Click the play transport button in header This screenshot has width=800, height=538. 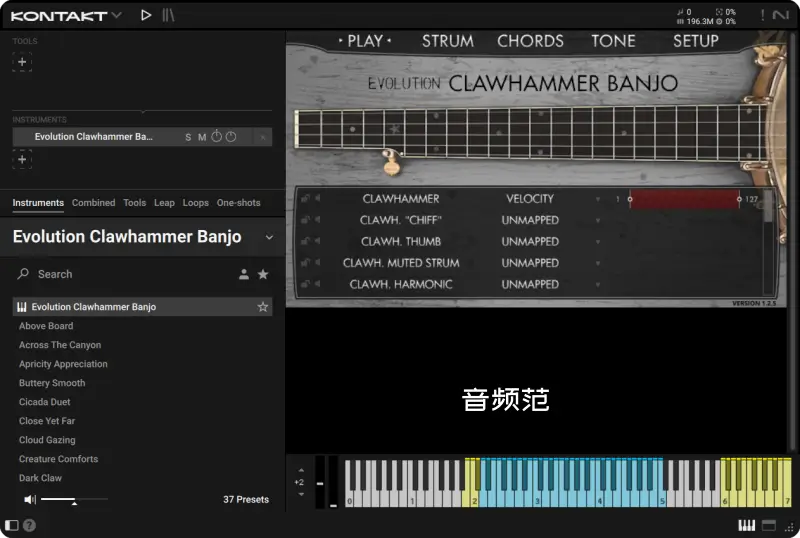[146, 15]
